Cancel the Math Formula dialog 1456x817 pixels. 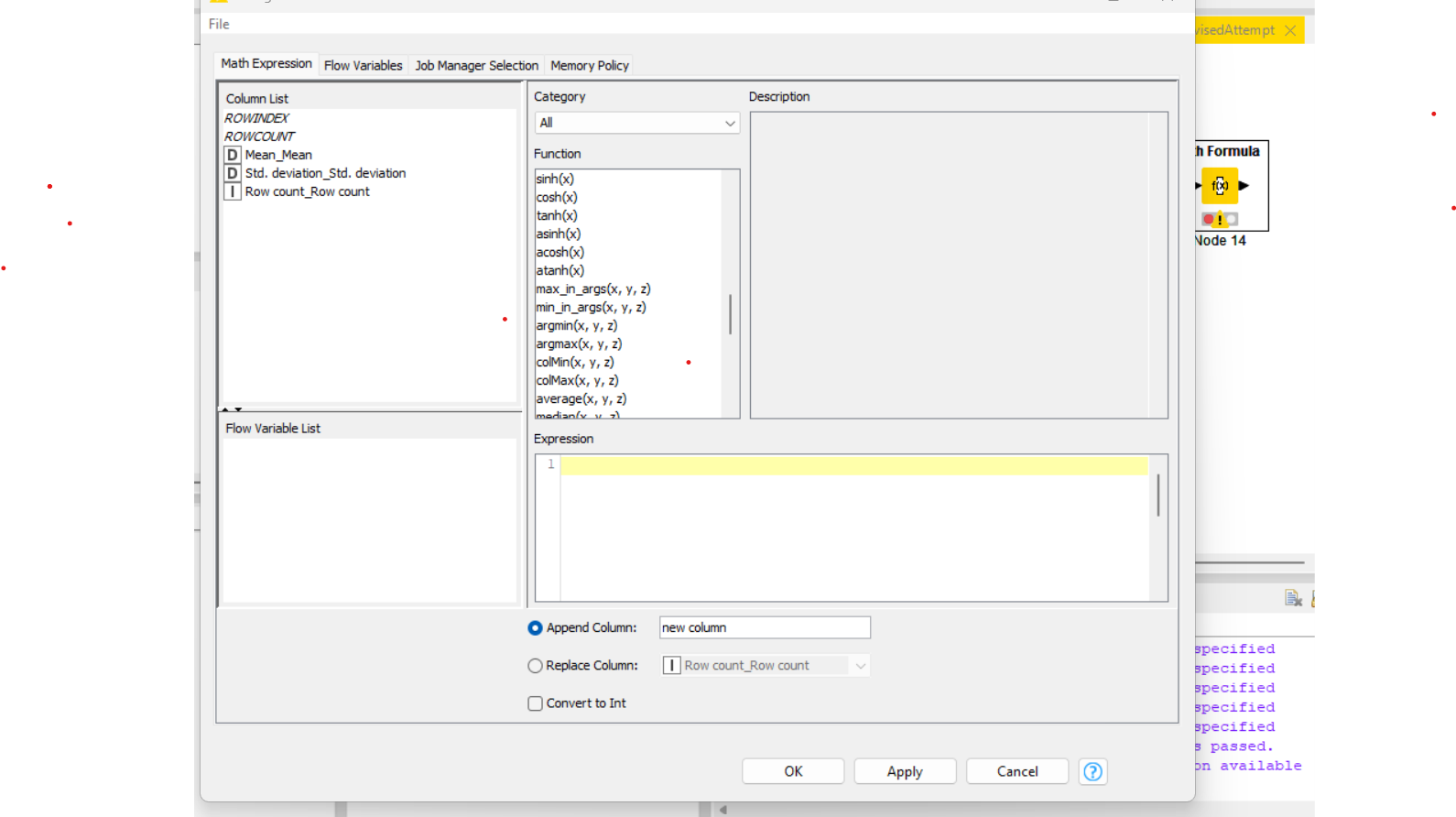click(x=1017, y=771)
